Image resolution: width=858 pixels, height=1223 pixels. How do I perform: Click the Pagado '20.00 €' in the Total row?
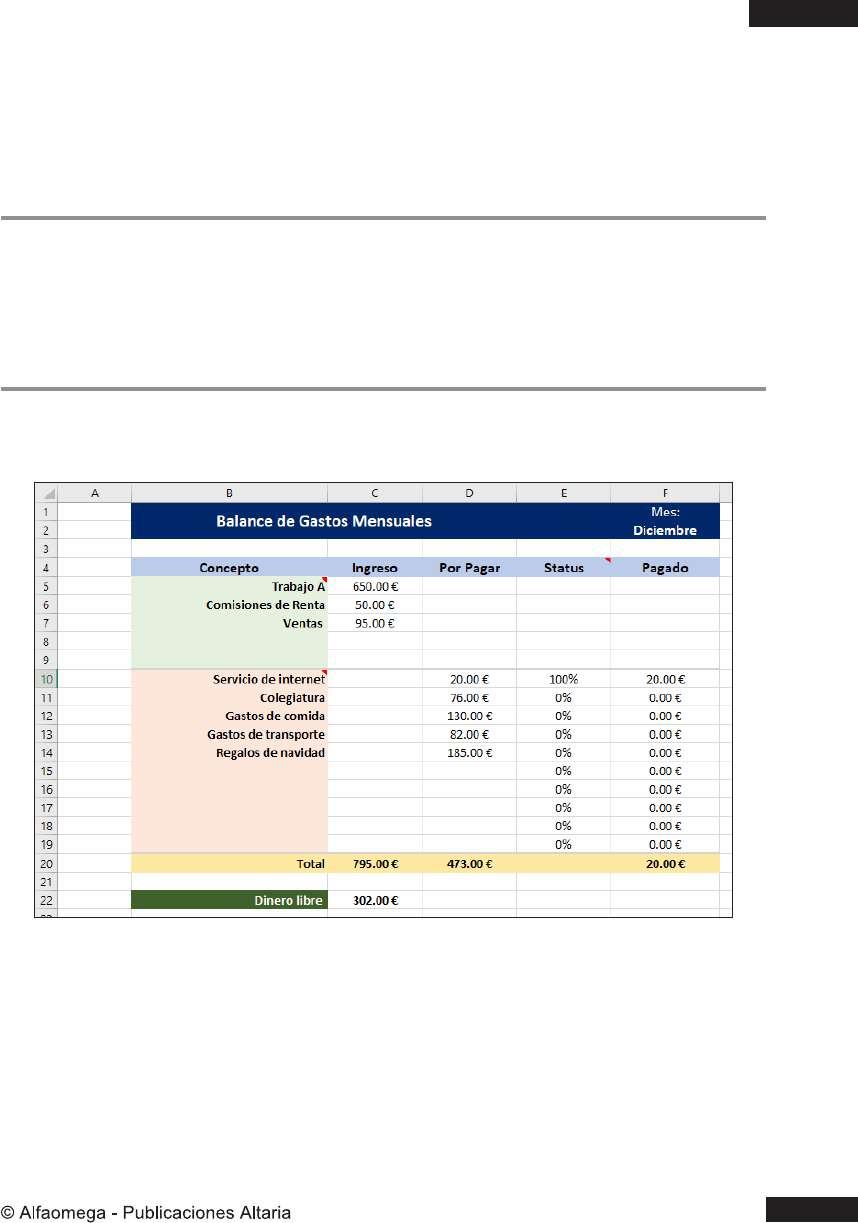665,863
